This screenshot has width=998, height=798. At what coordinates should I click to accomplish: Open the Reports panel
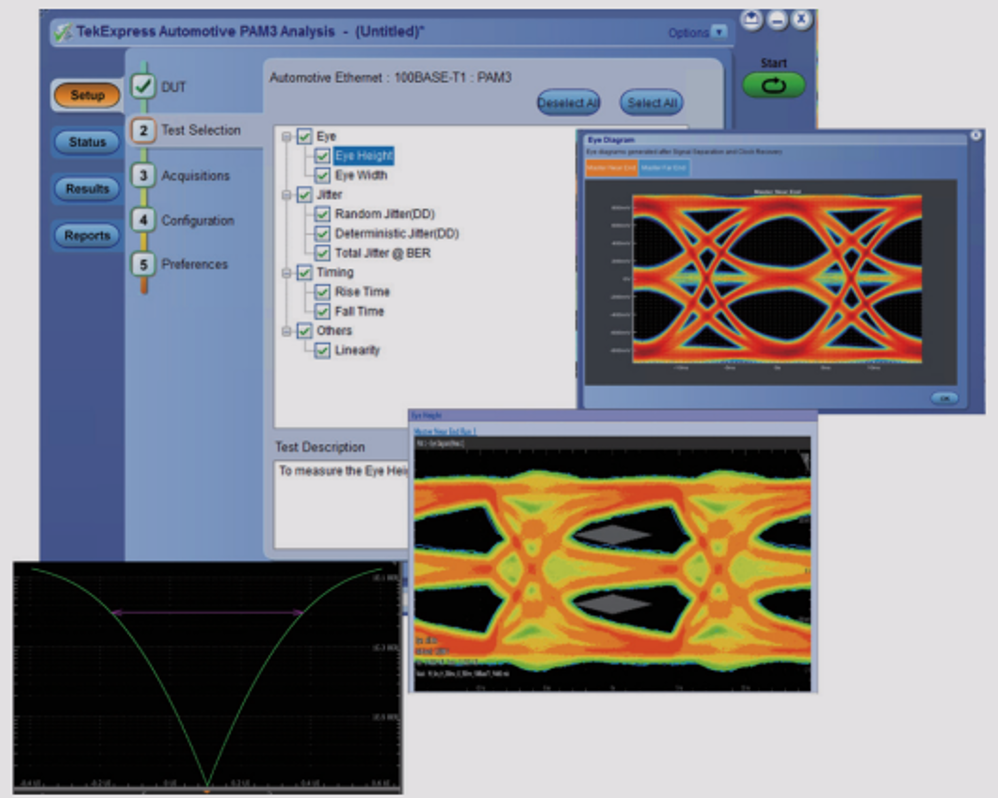coord(87,235)
